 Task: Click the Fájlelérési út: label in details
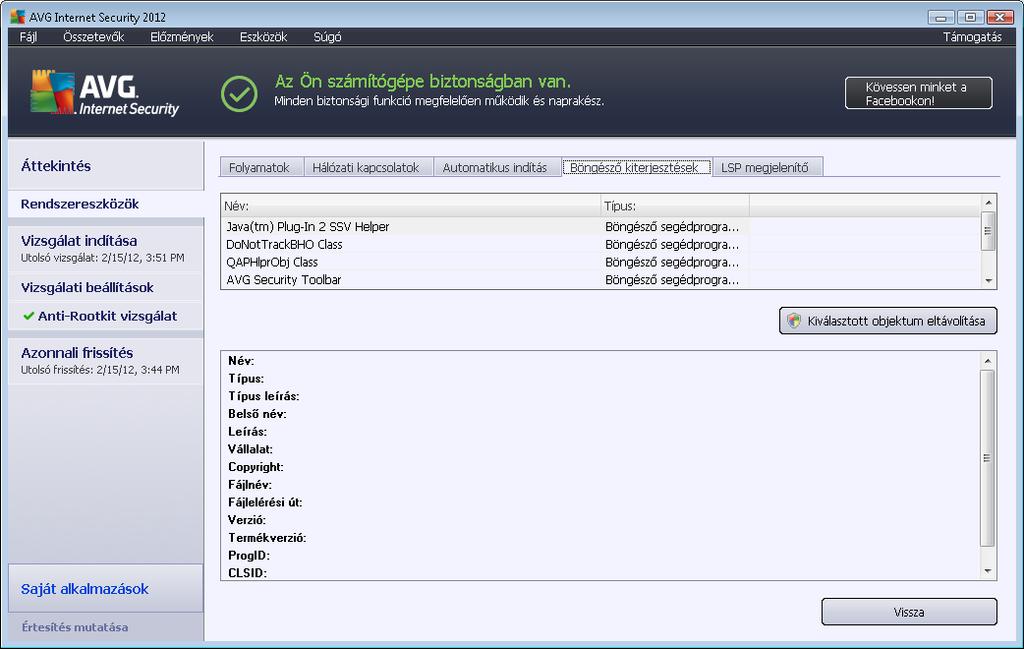265,502
